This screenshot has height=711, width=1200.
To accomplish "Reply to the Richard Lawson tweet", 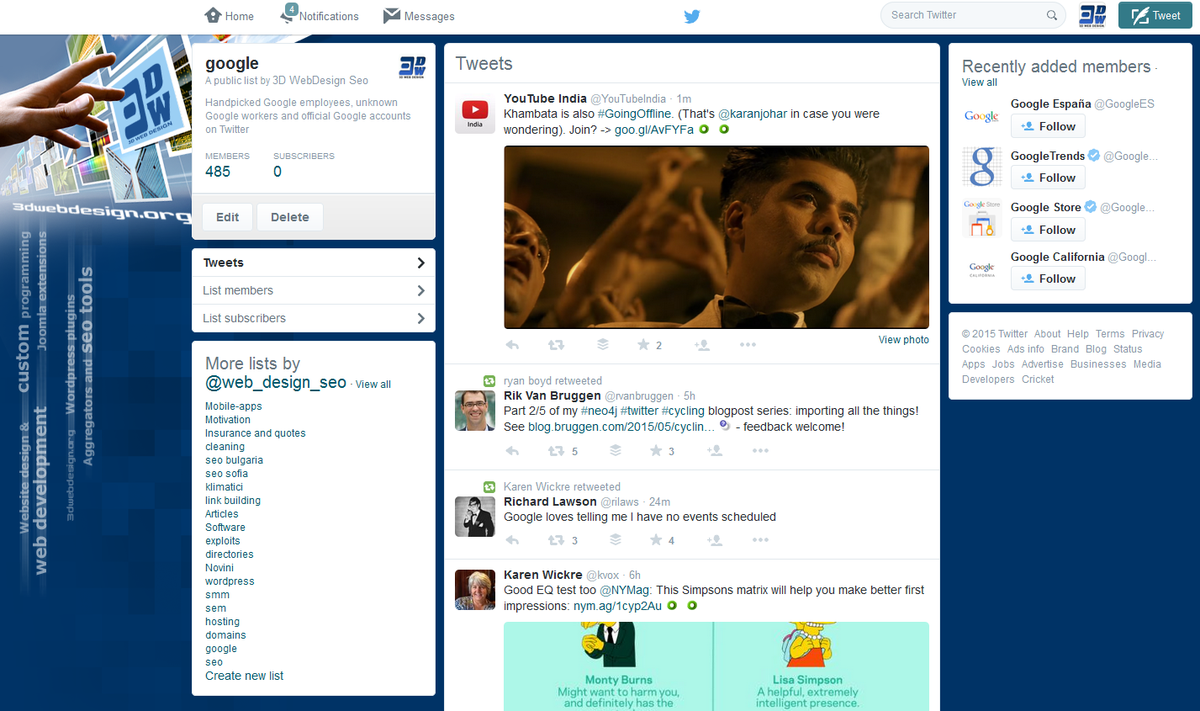I will tap(513, 540).
